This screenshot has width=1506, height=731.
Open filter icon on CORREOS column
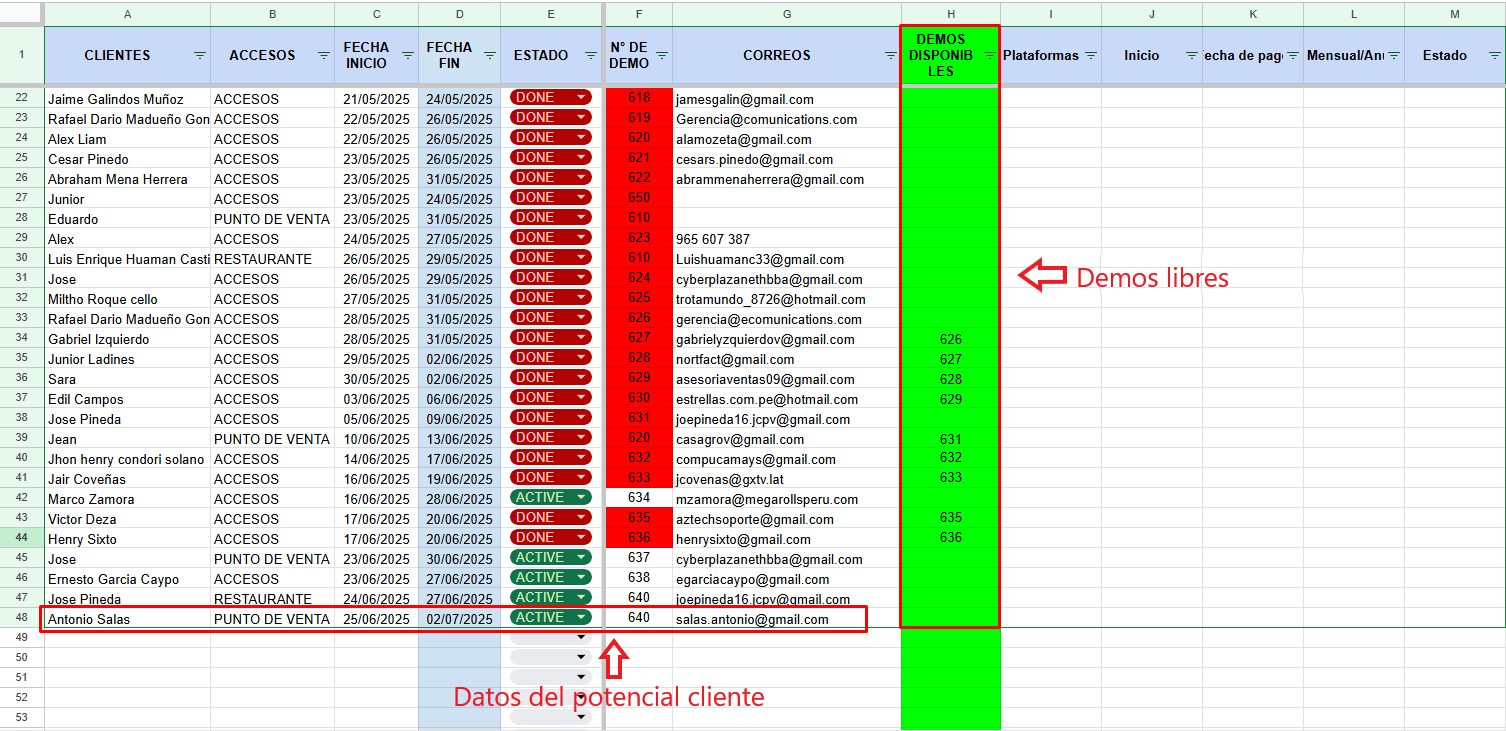(x=890, y=56)
